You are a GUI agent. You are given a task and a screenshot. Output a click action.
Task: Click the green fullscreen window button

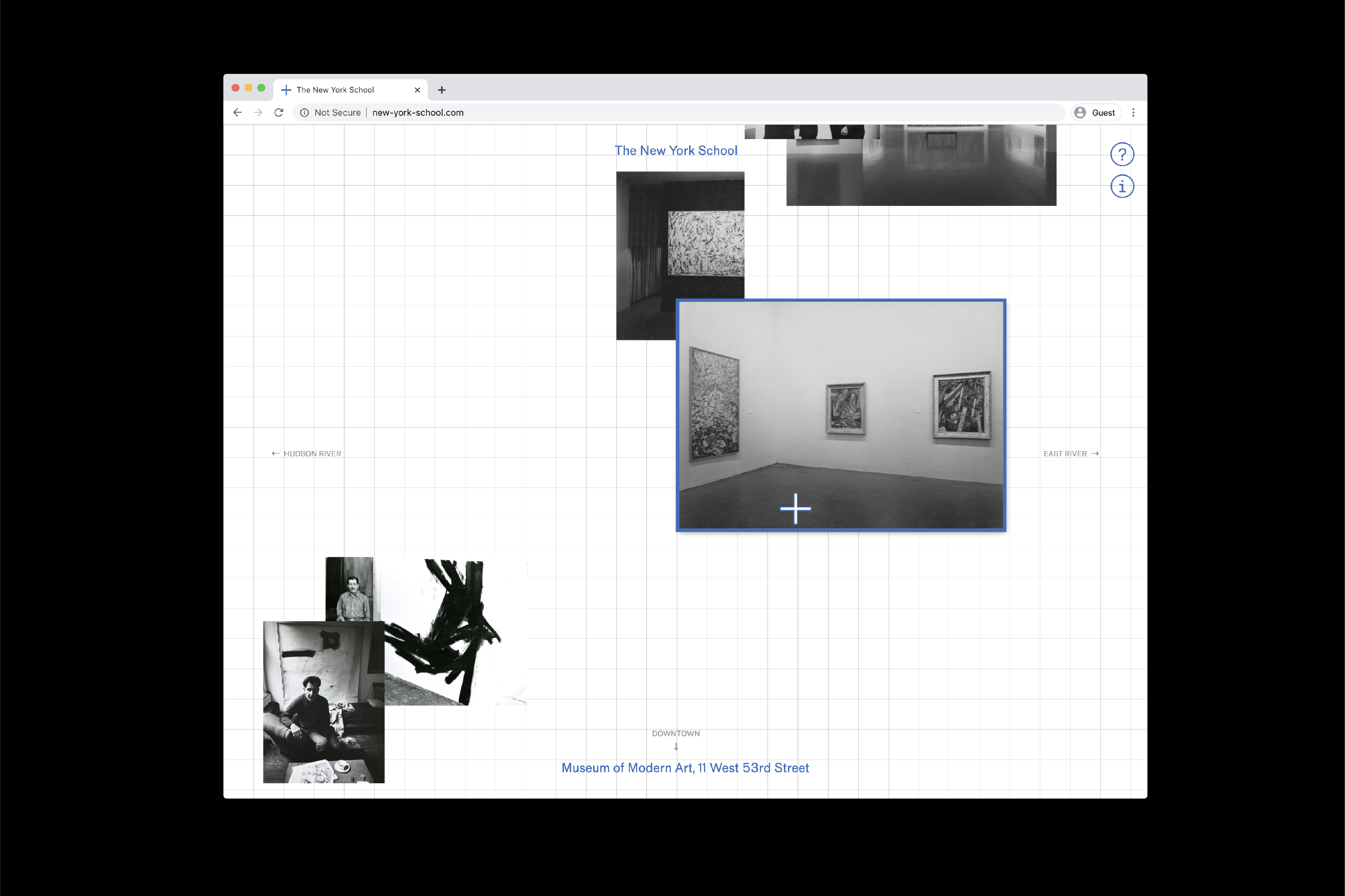coord(261,88)
